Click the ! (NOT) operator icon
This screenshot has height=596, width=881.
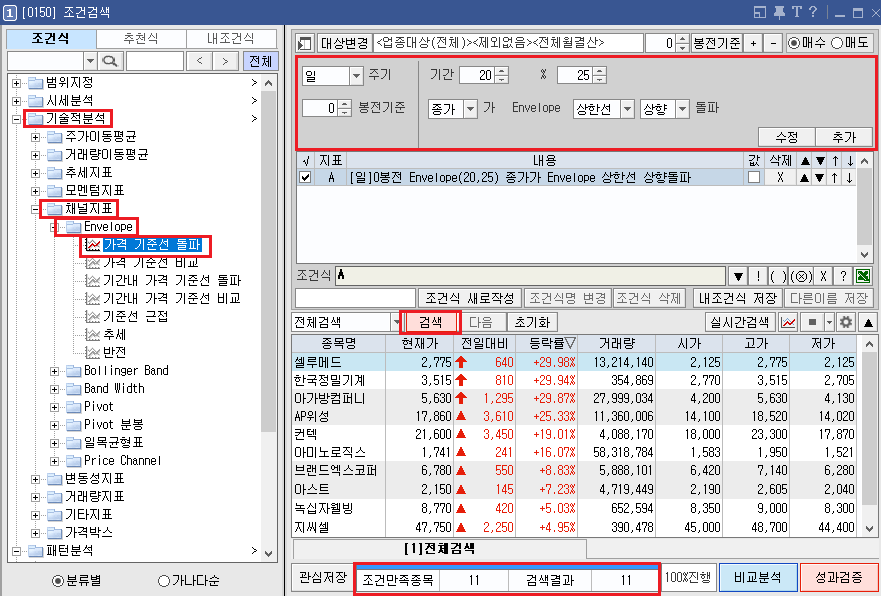coord(758,277)
